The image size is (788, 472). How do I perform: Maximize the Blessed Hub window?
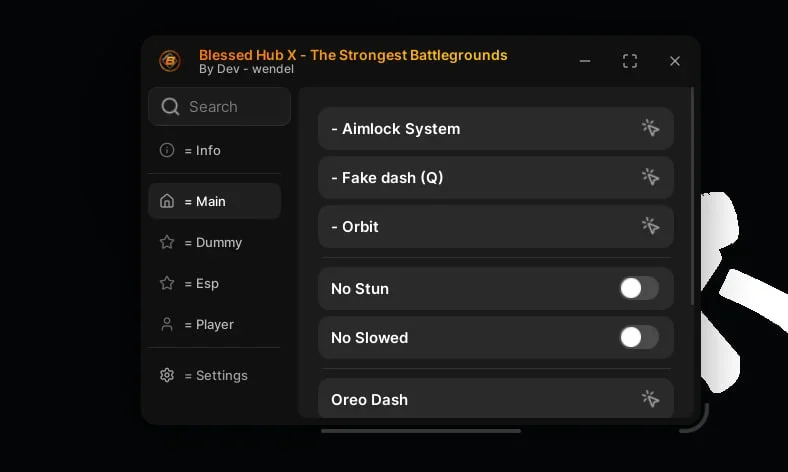[630, 61]
